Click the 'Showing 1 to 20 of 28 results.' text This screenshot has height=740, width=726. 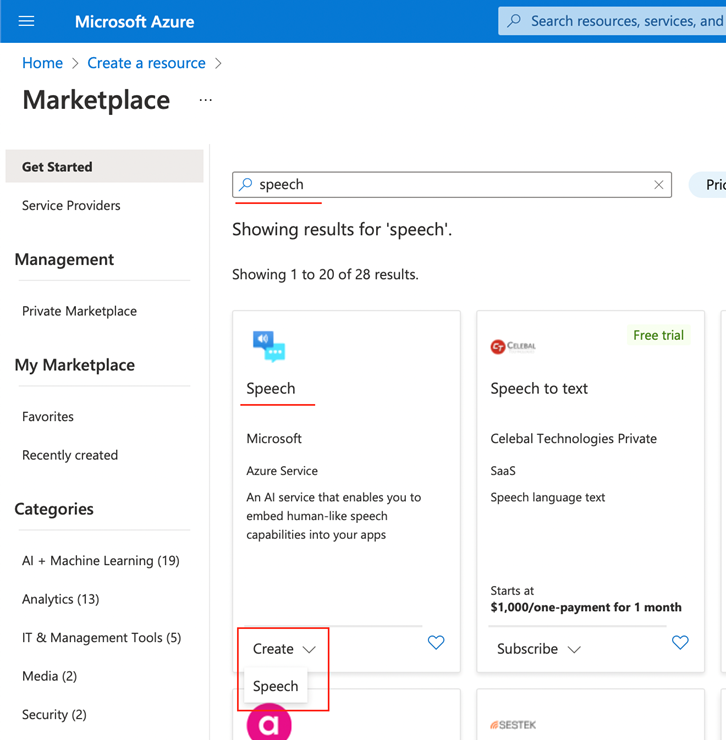pyautogui.click(x=325, y=274)
